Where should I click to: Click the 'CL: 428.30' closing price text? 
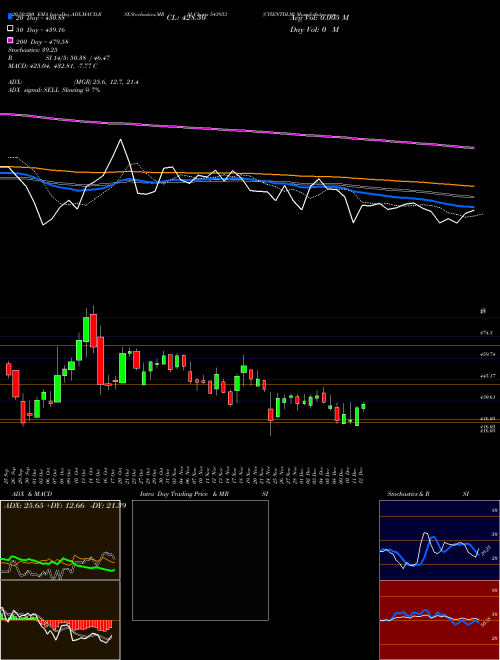tap(186, 18)
